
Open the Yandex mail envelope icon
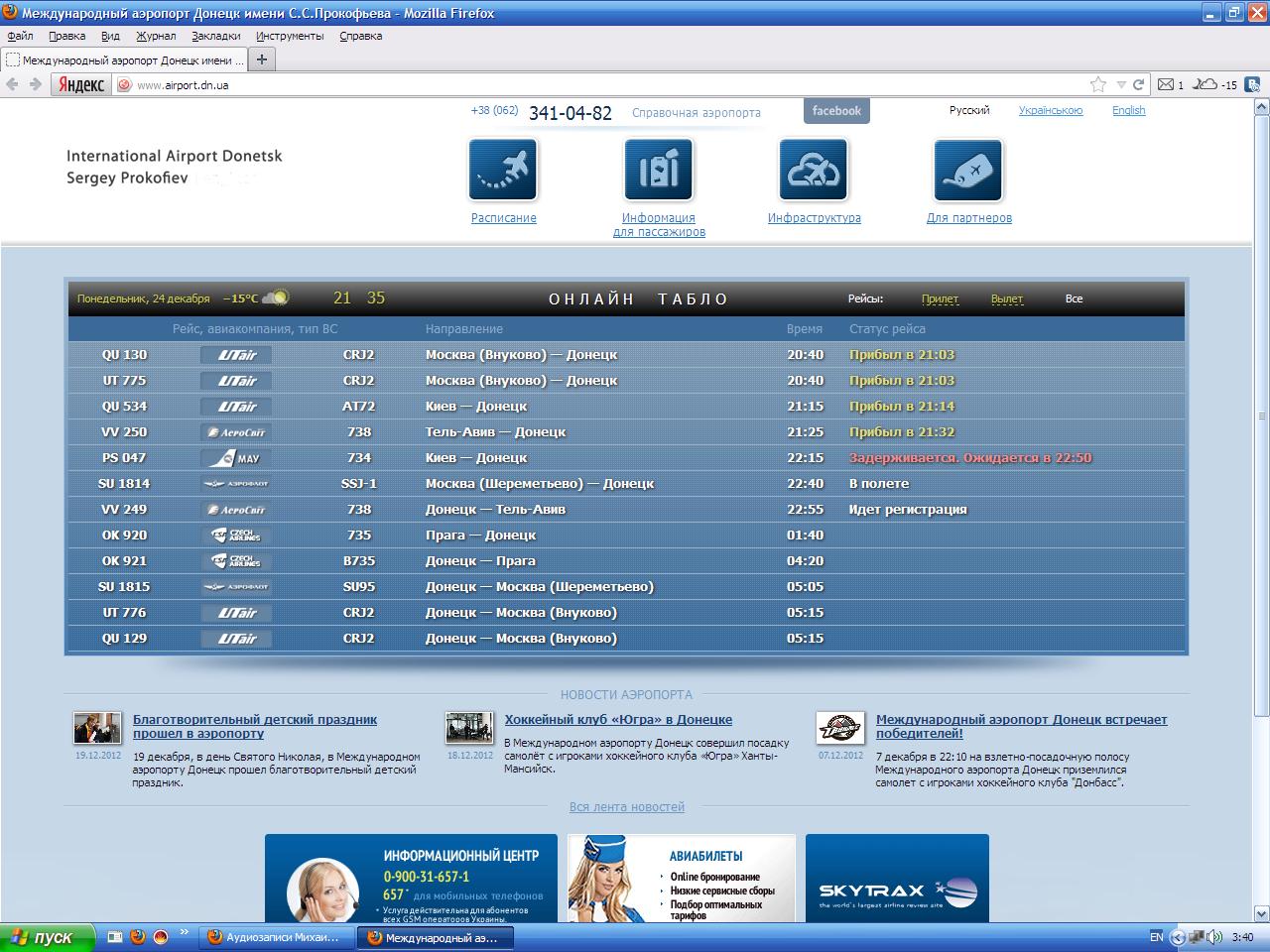coord(1167,85)
